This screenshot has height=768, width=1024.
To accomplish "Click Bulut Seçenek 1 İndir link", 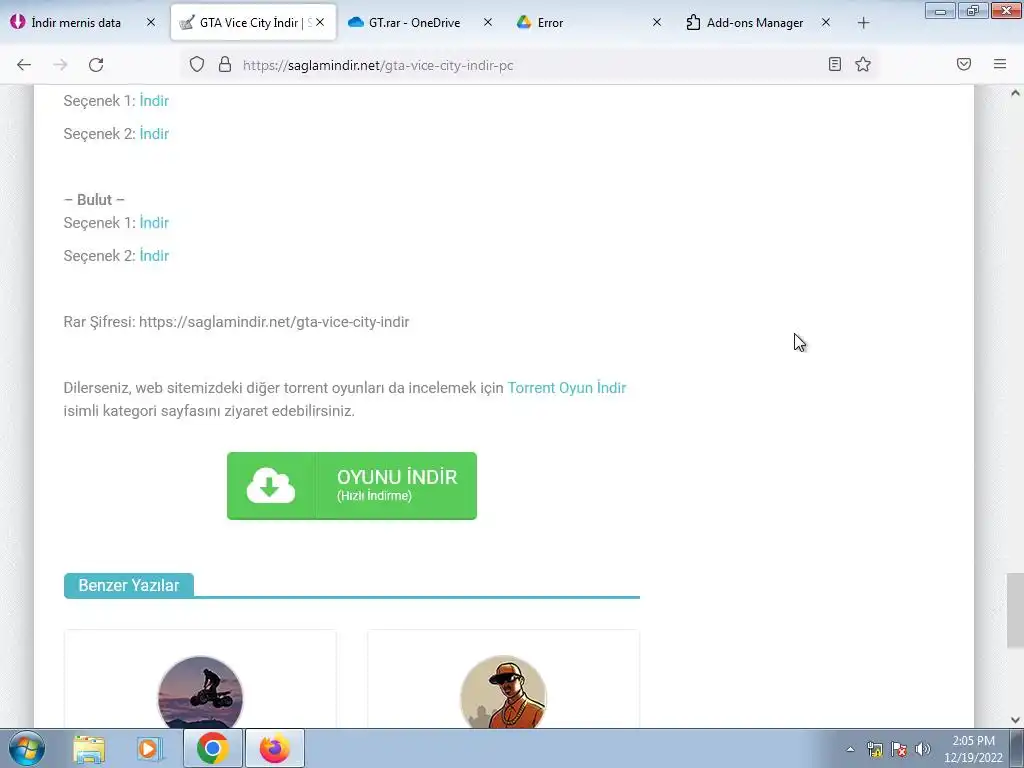I will (154, 223).
